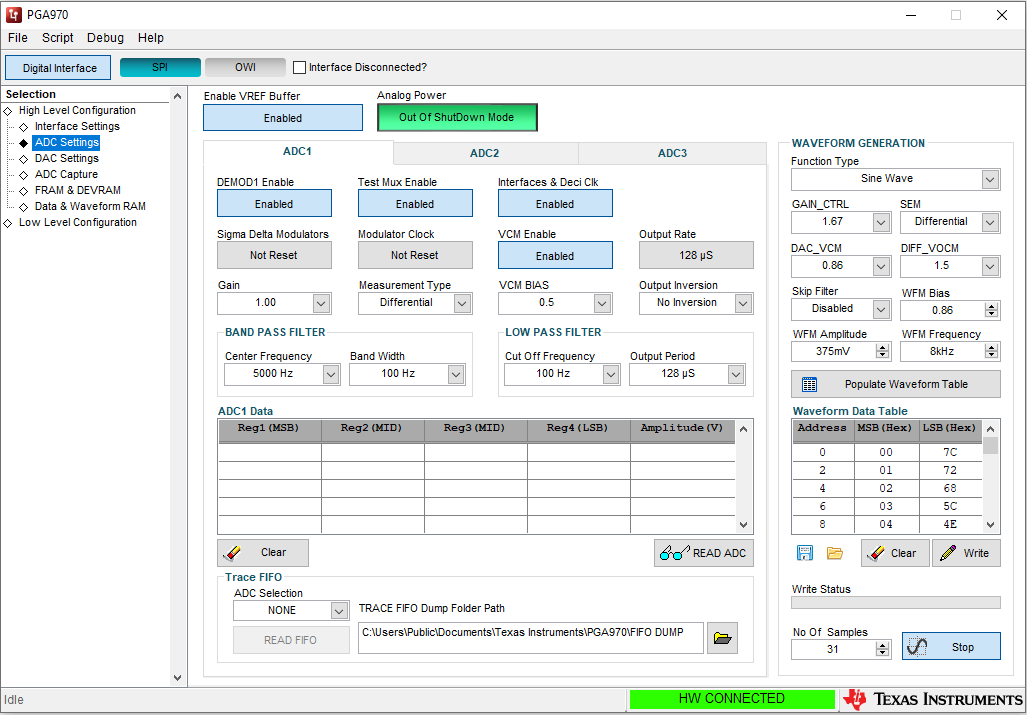1027x715 pixels.
Task: Click the READ ADC glasses button
Action: click(703, 553)
